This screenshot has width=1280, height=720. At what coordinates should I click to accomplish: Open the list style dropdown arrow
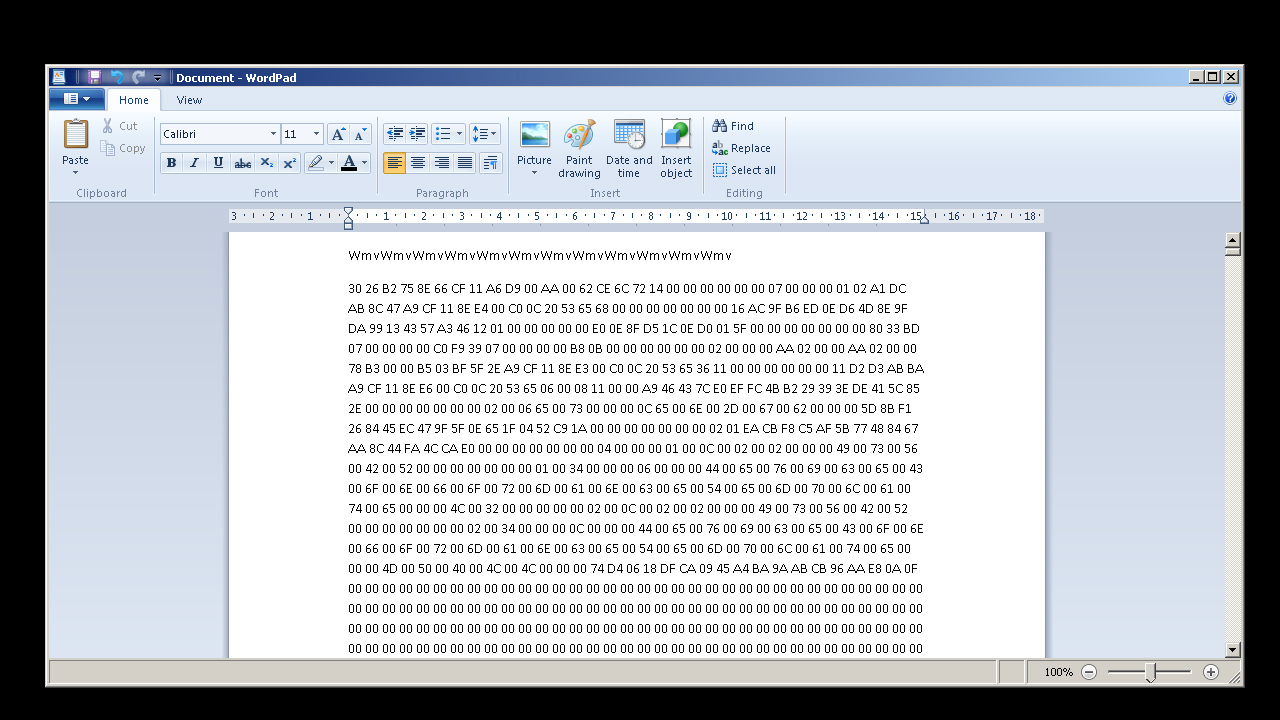coord(460,134)
